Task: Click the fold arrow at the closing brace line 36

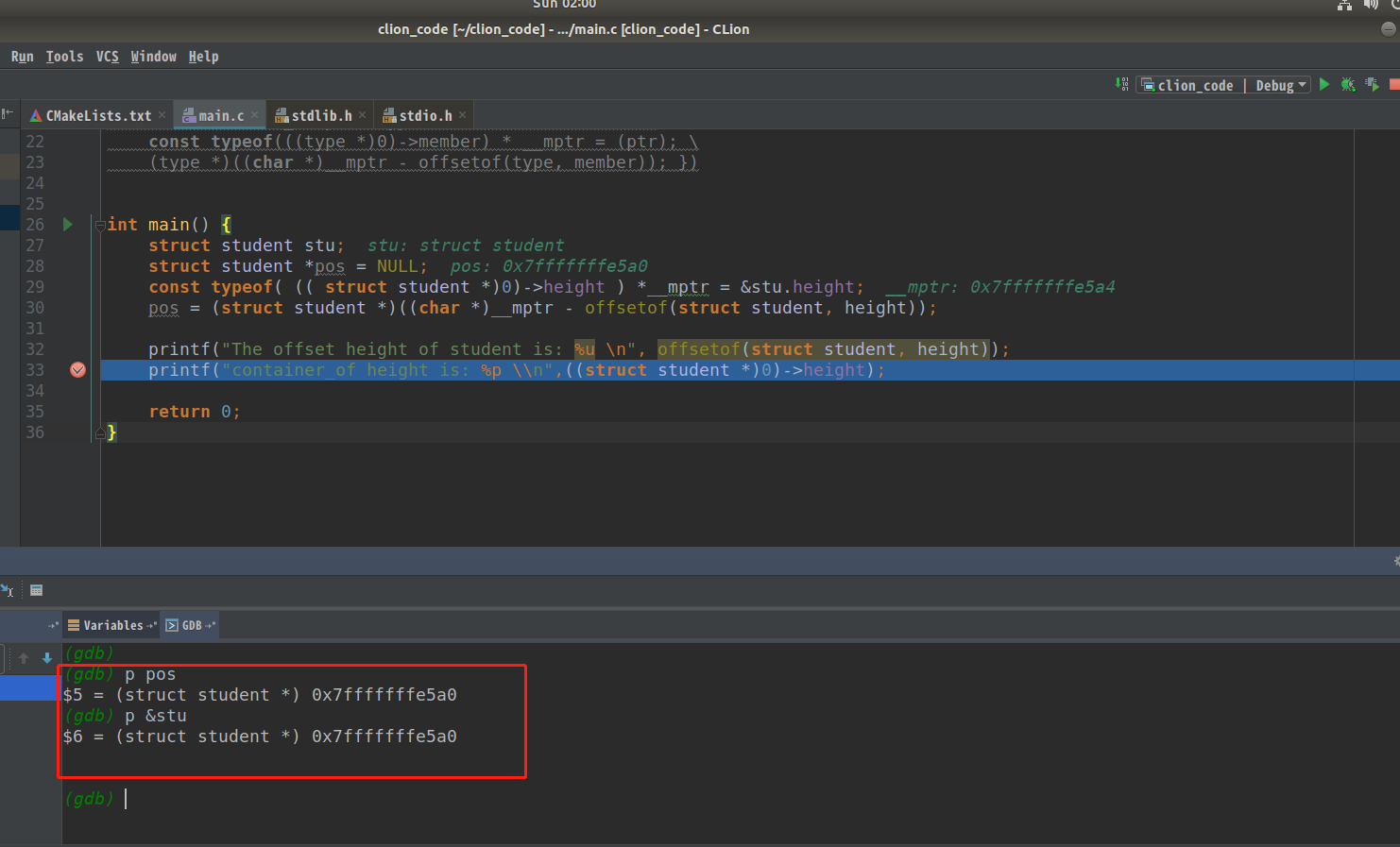Action: [100, 432]
